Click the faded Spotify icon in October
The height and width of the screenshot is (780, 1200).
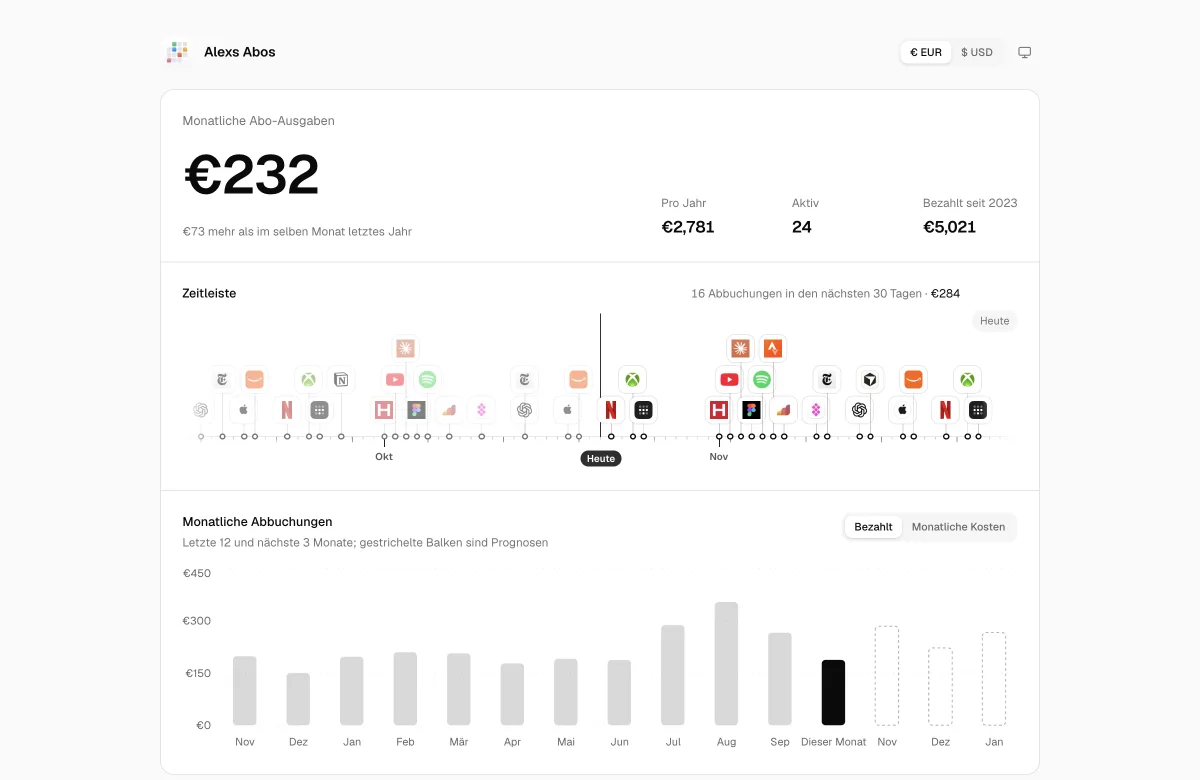[427, 380]
